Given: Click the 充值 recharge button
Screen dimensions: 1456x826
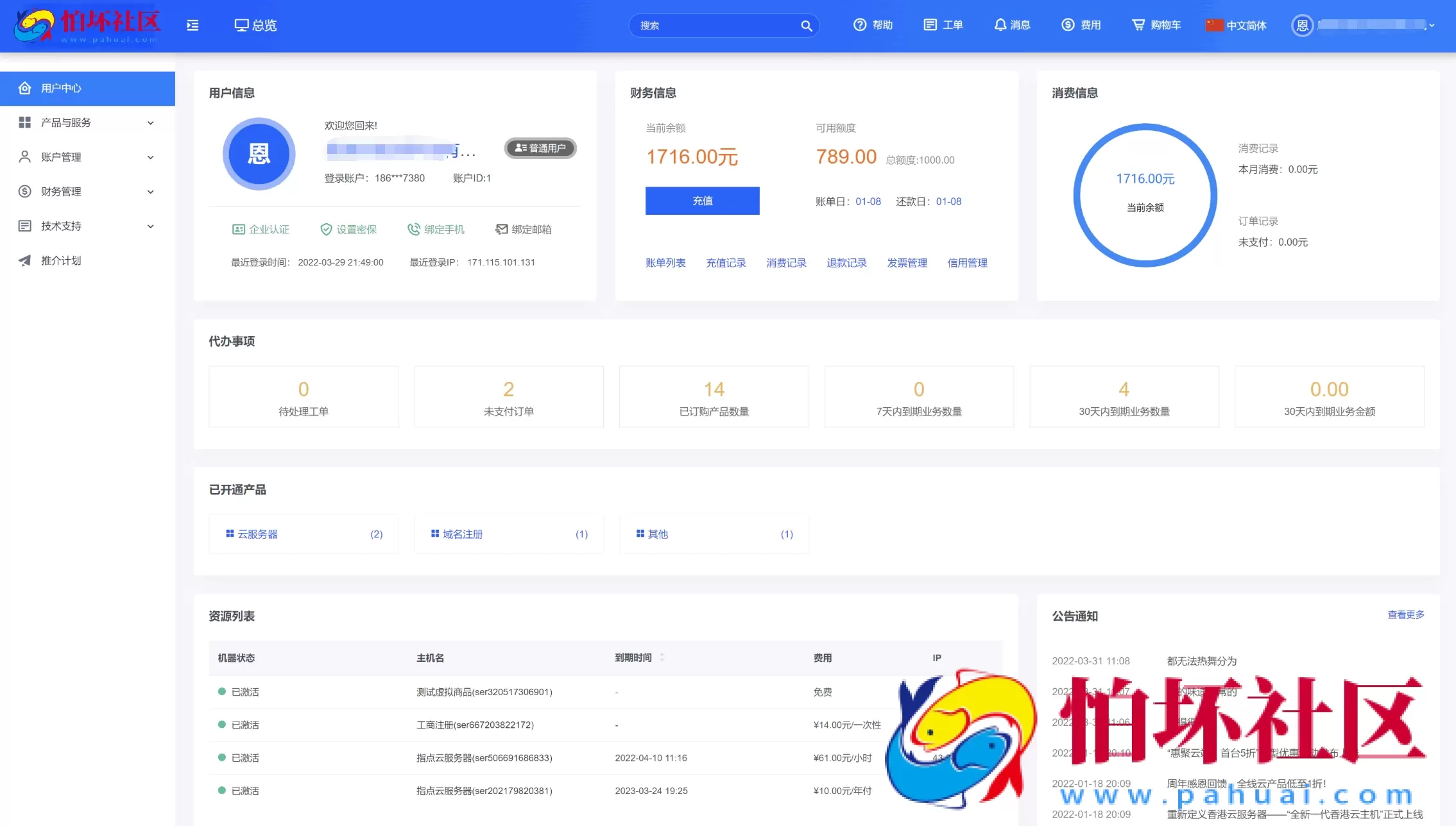Looking at the screenshot, I should point(702,201).
